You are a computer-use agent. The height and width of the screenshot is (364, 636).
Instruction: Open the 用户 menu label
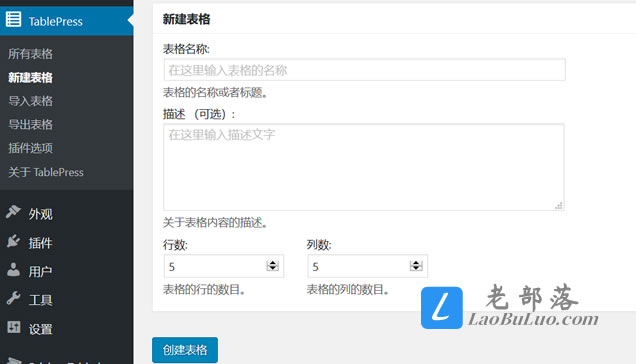41,271
